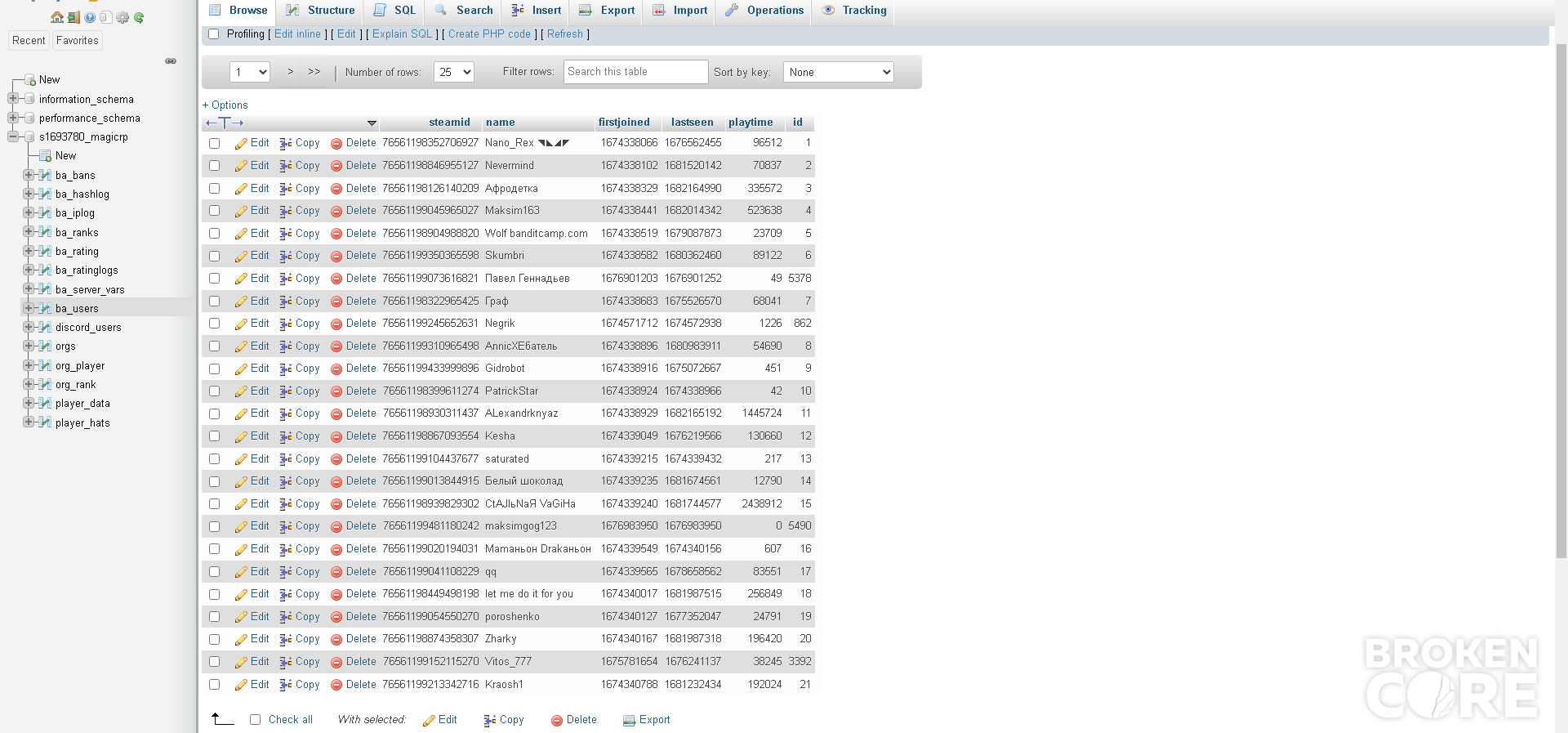
Task: Click red Delete icon for Skumbri row
Action: tap(336, 256)
